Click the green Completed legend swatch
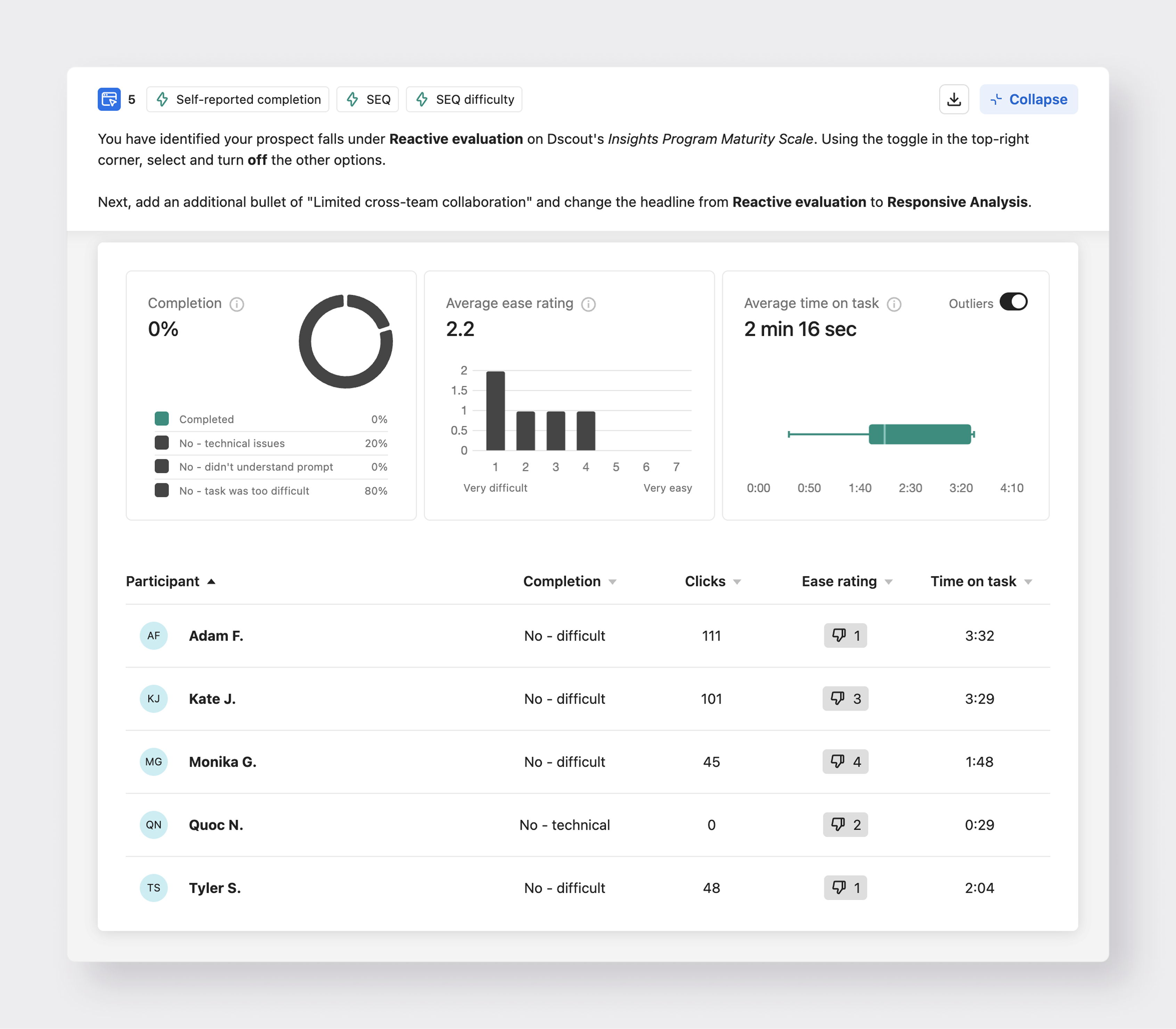This screenshot has height=1029, width=1176. point(162,419)
